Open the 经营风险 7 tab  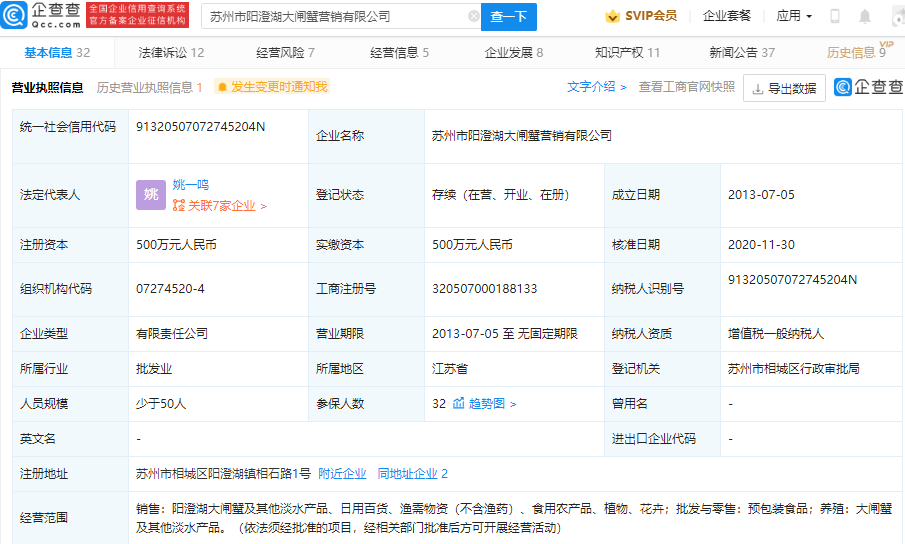285,52
